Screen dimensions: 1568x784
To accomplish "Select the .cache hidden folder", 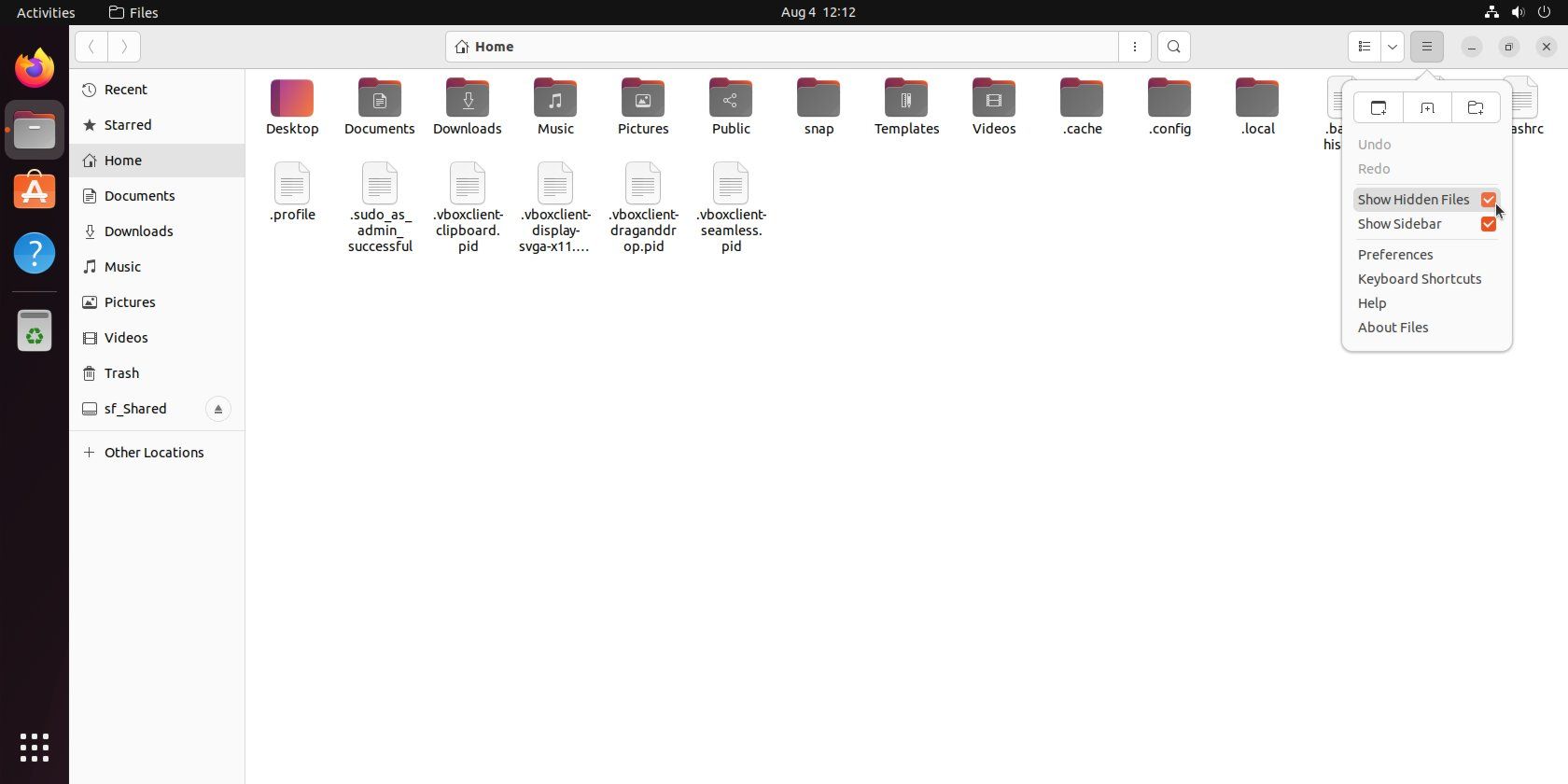I will [1082, 107].
